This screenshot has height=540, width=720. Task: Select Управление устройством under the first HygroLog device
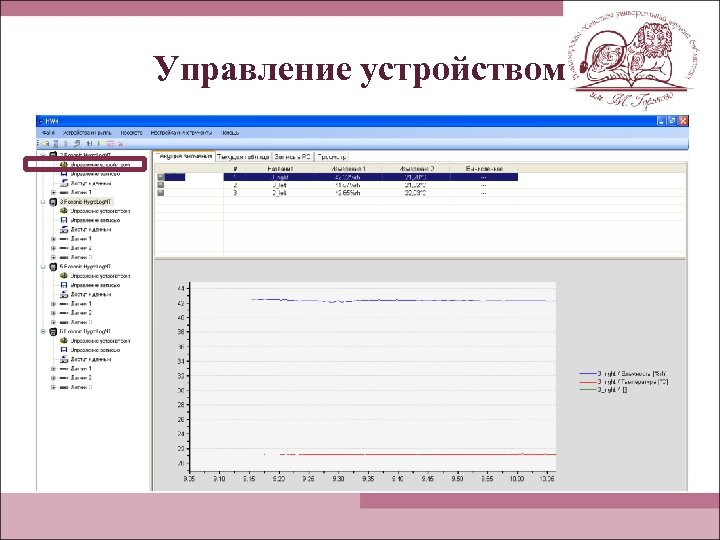pyautogui.click(x=101, y=164)
